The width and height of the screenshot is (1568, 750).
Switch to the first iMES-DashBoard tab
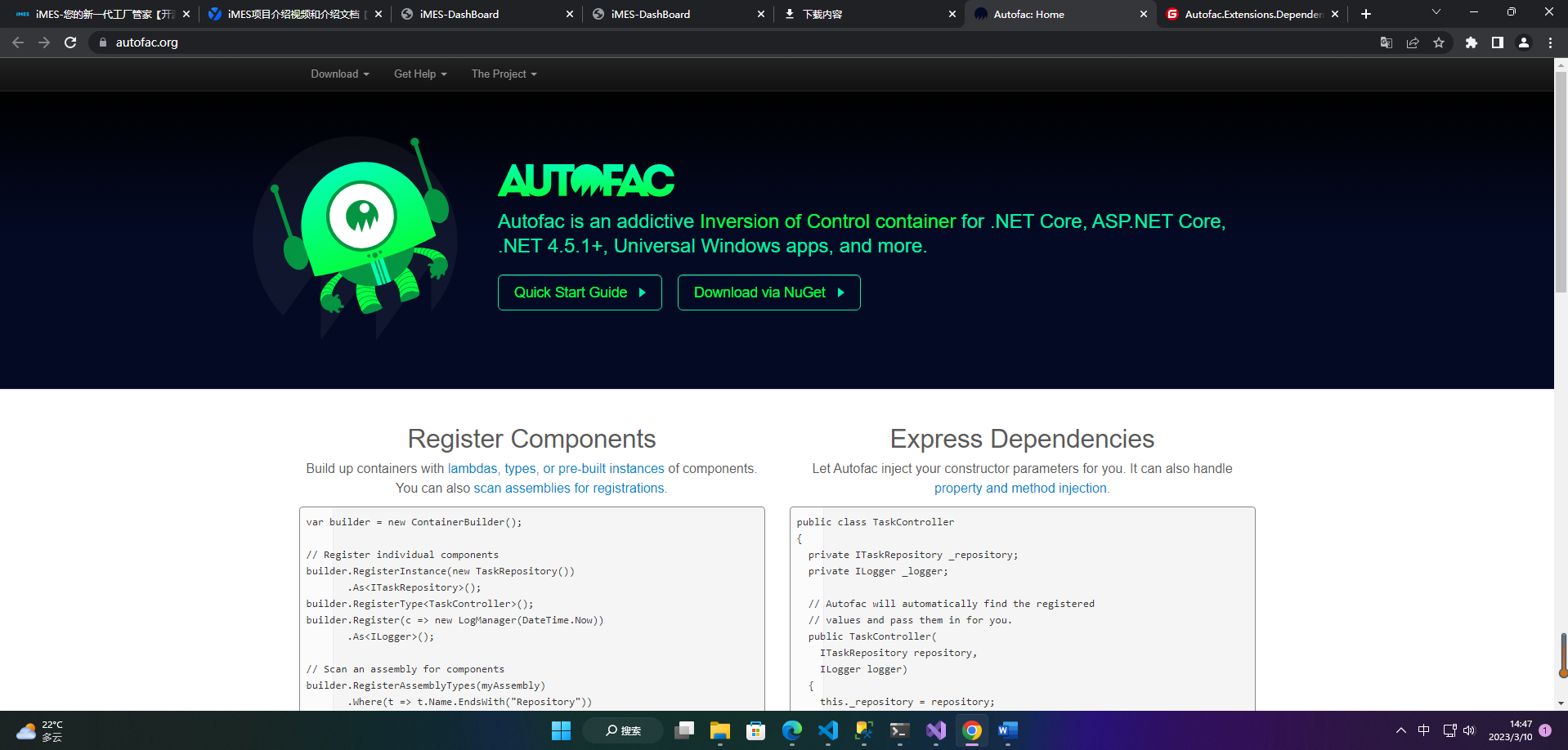486,14
